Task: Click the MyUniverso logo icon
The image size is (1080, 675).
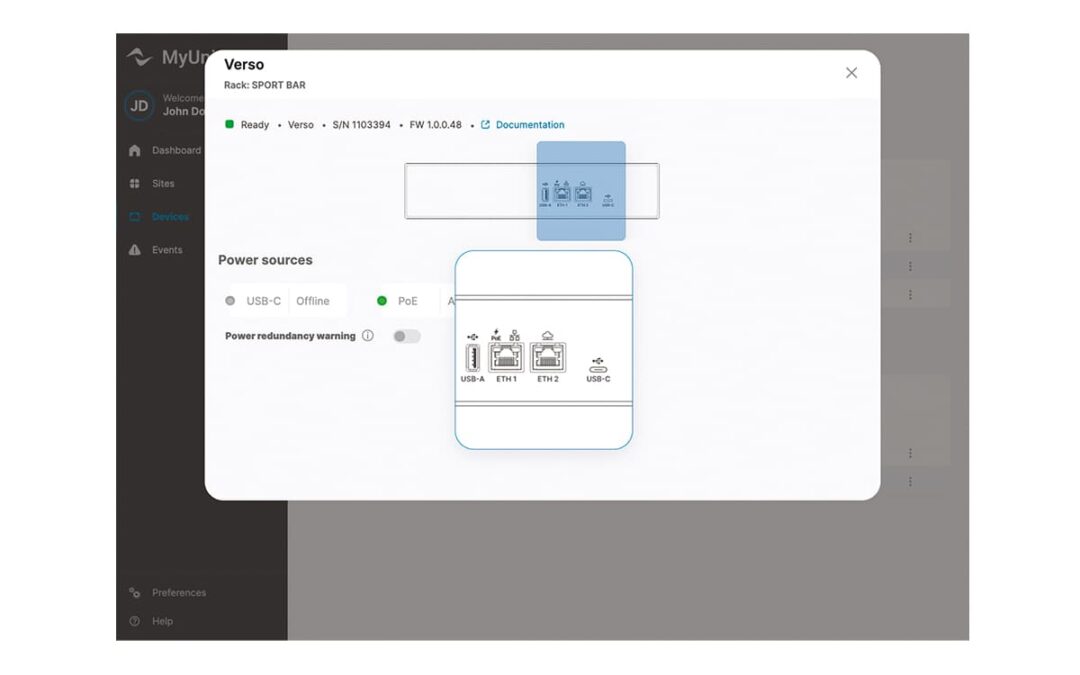Action: 140,56
